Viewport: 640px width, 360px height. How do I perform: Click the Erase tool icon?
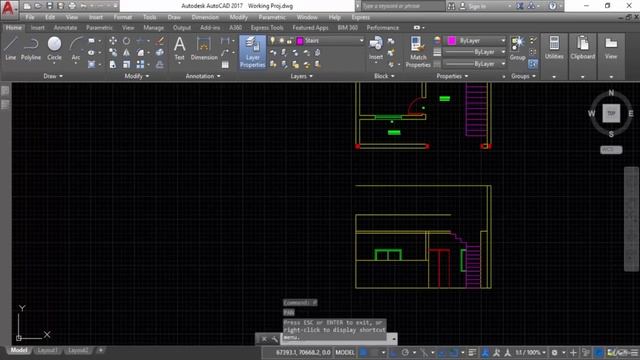[x=160, y=41]
